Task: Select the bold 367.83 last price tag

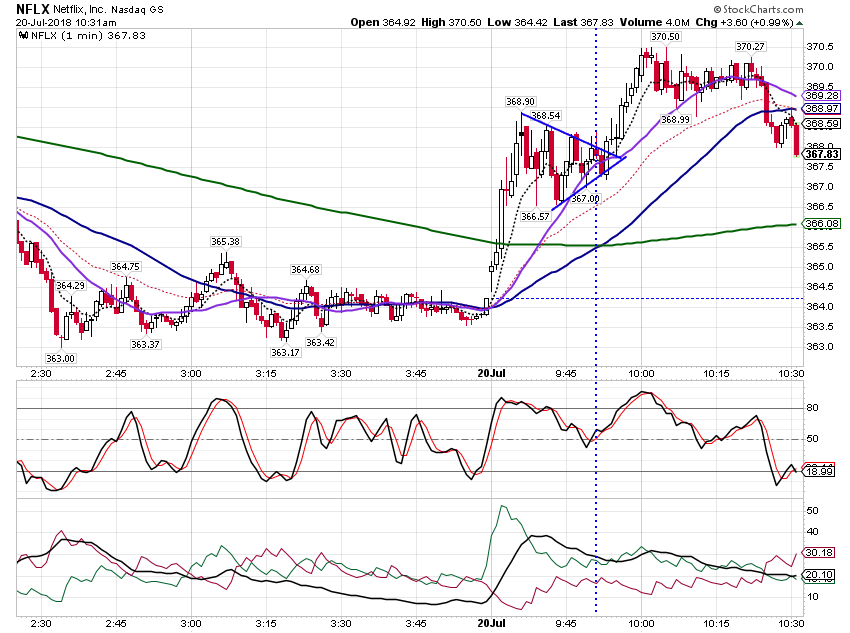Action: click(x=821, y=154)
